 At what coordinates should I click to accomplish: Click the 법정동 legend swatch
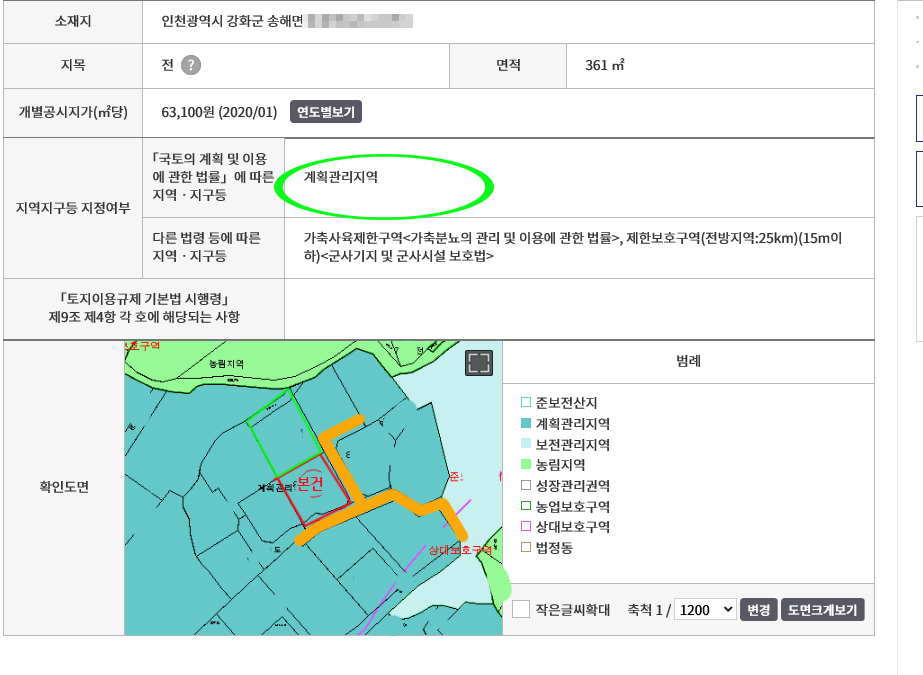pos(526,548)
